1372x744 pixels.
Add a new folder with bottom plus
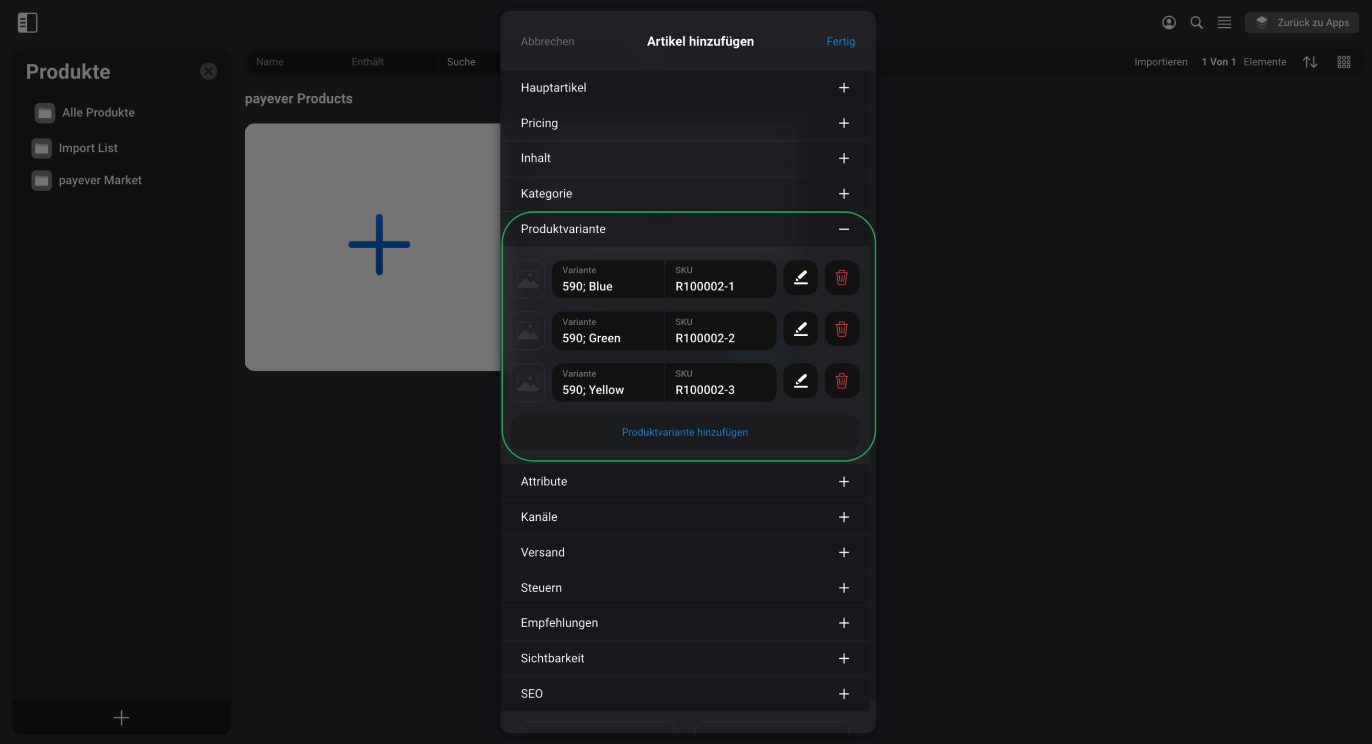click(x=122, y=718)
